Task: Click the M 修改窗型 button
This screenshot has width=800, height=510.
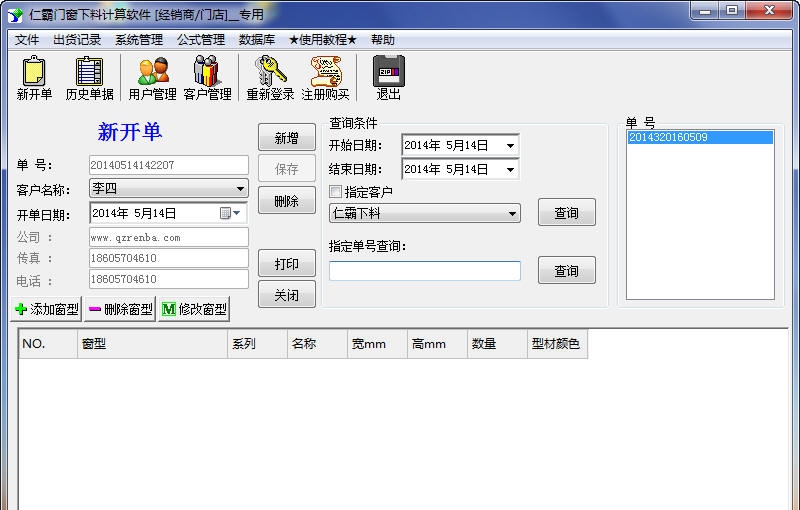Action: pos(194,309)
